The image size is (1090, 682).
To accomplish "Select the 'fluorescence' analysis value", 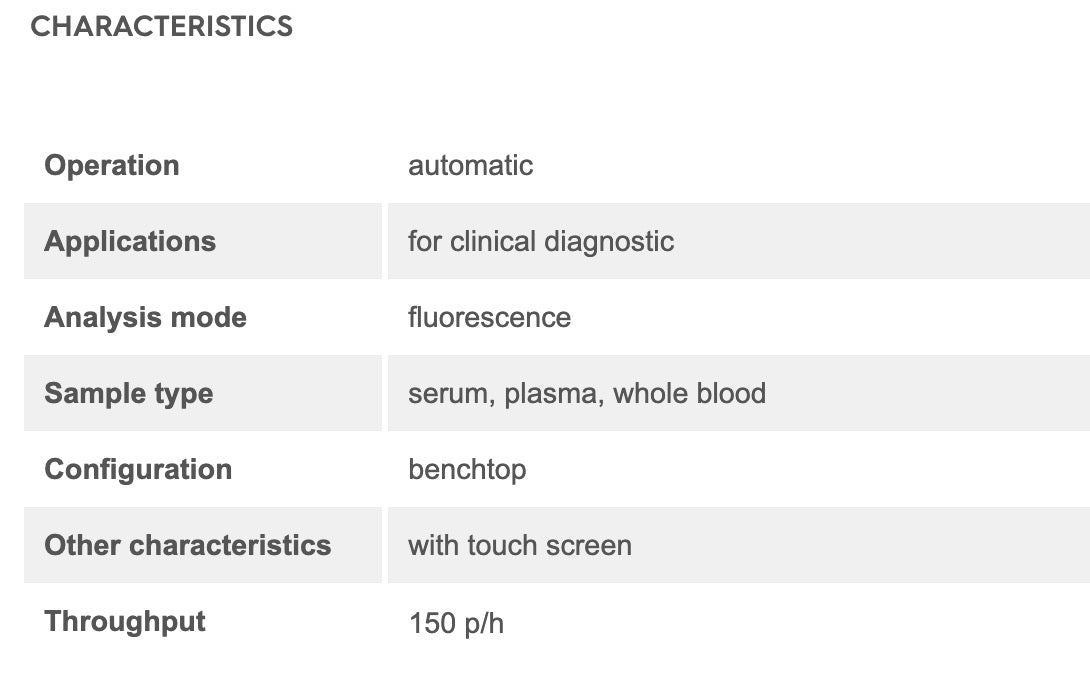I will pyautogui.click(x=489, y=317).
